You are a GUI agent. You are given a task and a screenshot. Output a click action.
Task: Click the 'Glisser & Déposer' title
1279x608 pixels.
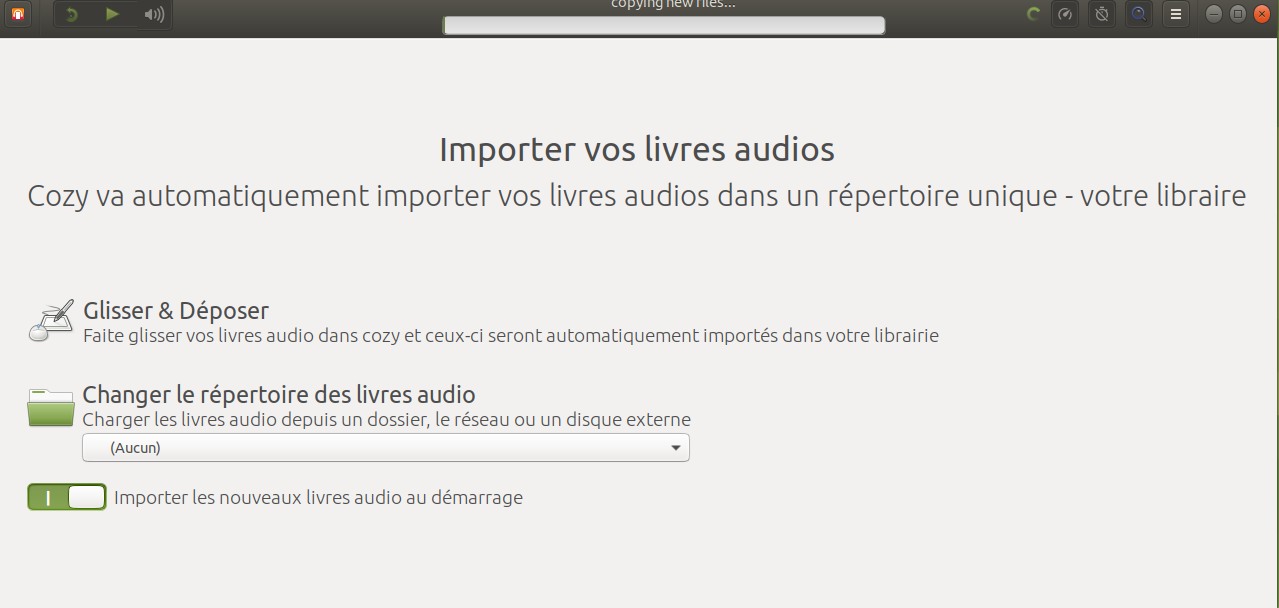176,311
